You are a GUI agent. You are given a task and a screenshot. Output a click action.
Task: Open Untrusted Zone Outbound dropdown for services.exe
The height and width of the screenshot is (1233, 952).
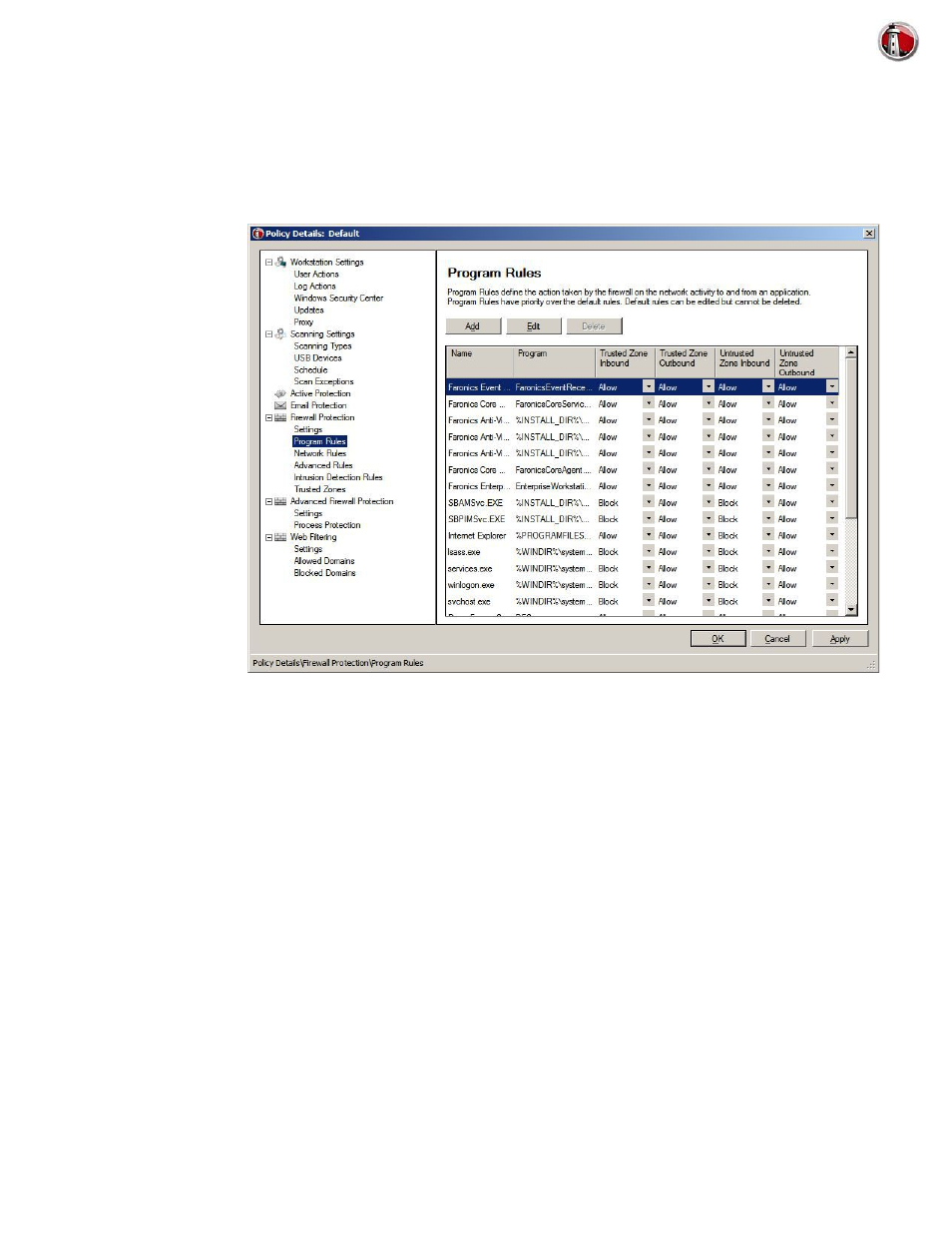point(832,568)
